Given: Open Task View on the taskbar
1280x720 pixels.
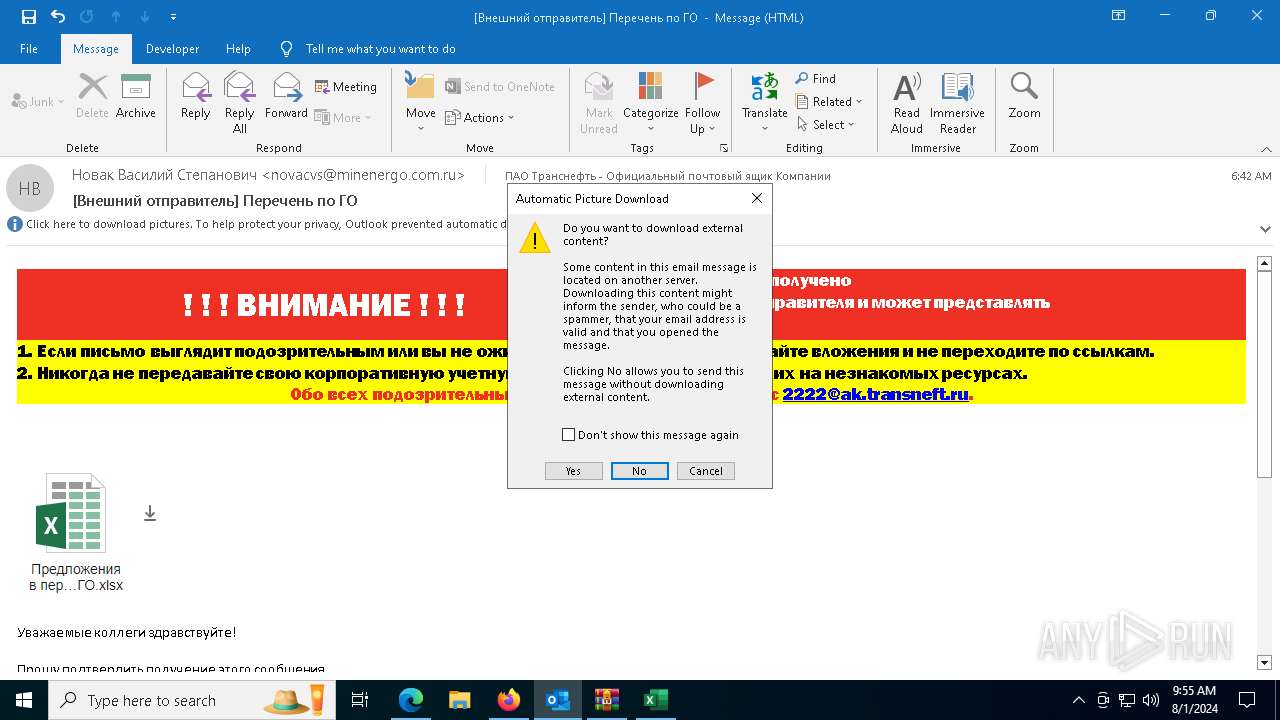Looking at the screenshot, I should (360, 700).
